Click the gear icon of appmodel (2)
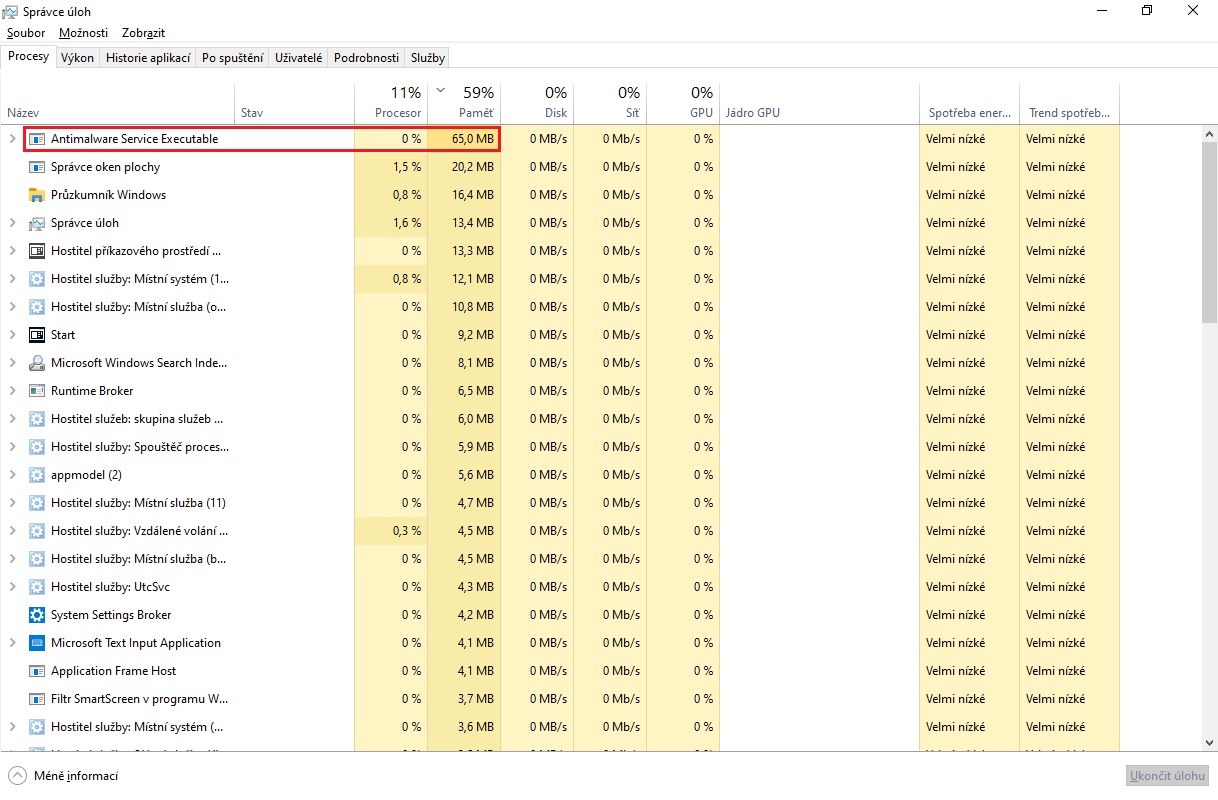1218x800 pixels. tap(37, 475)
